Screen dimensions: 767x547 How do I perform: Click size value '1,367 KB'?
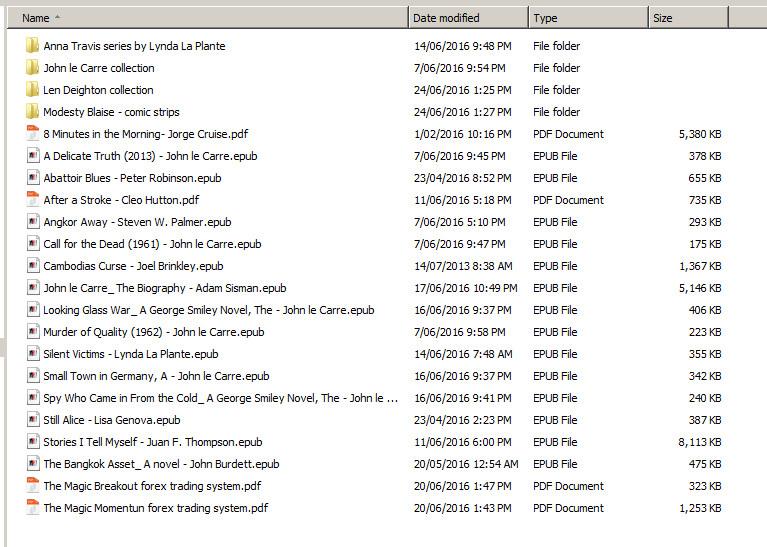(700, 266)
